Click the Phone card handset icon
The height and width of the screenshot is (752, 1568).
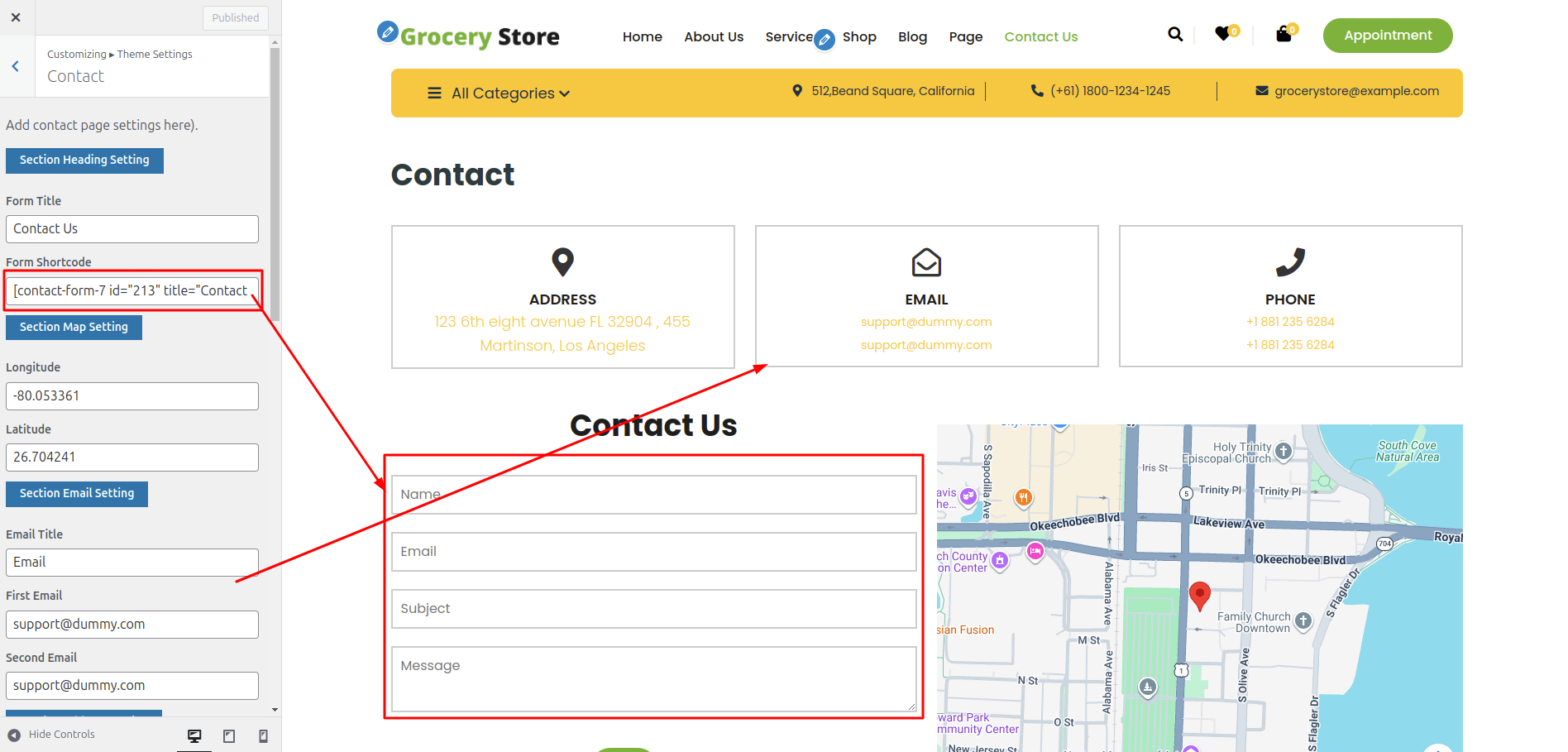1290,262
